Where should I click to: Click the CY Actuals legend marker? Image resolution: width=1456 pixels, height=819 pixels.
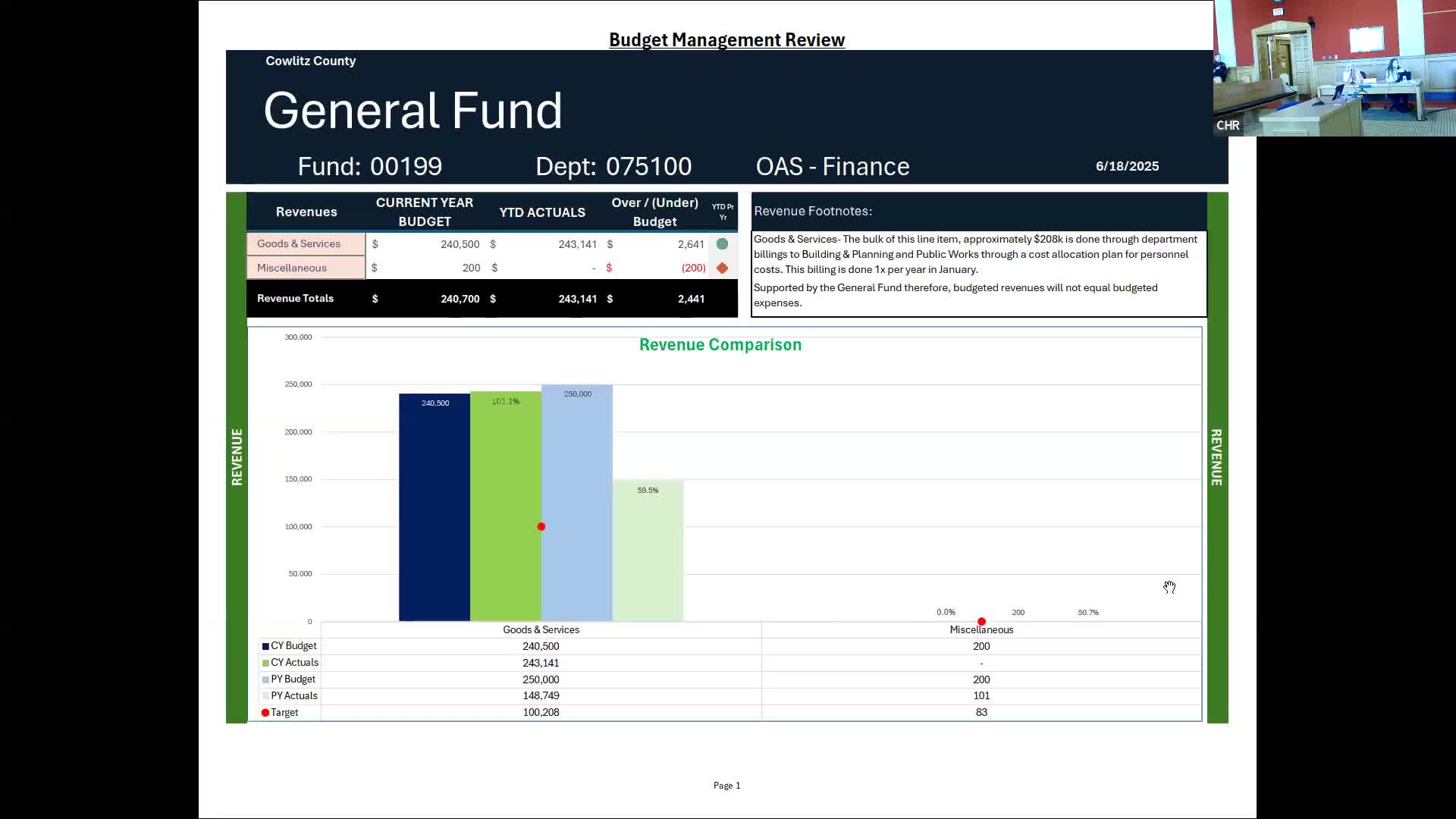[x=265, y=663]
